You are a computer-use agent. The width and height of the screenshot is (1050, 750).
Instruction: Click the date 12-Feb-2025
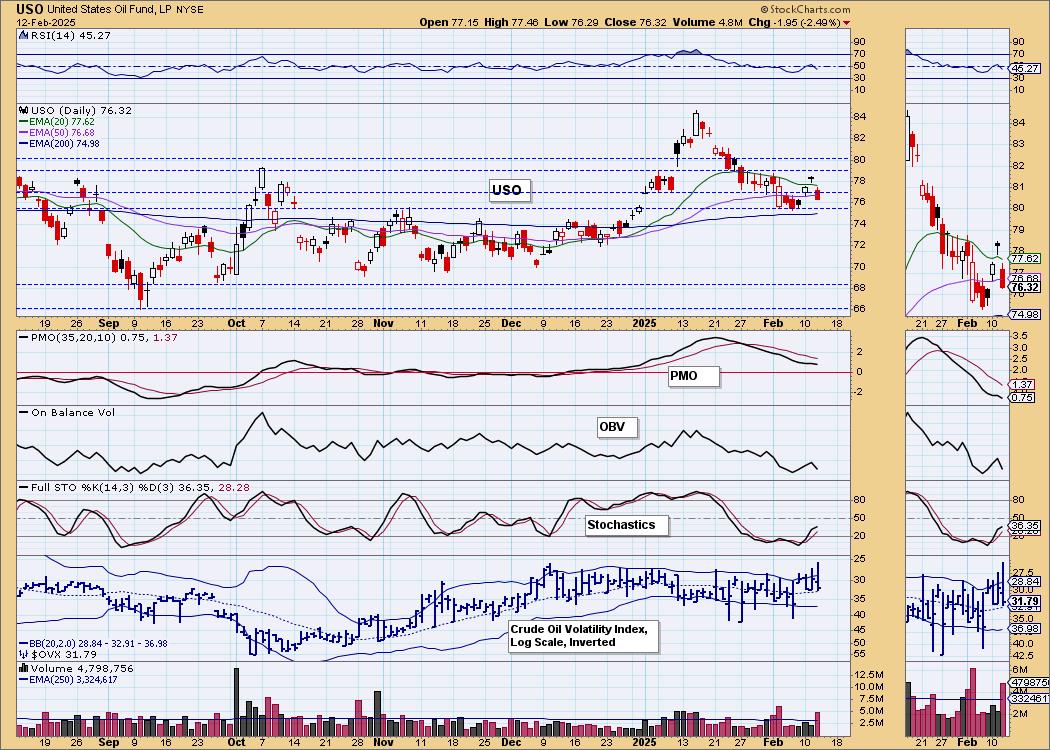pos(44,23)
